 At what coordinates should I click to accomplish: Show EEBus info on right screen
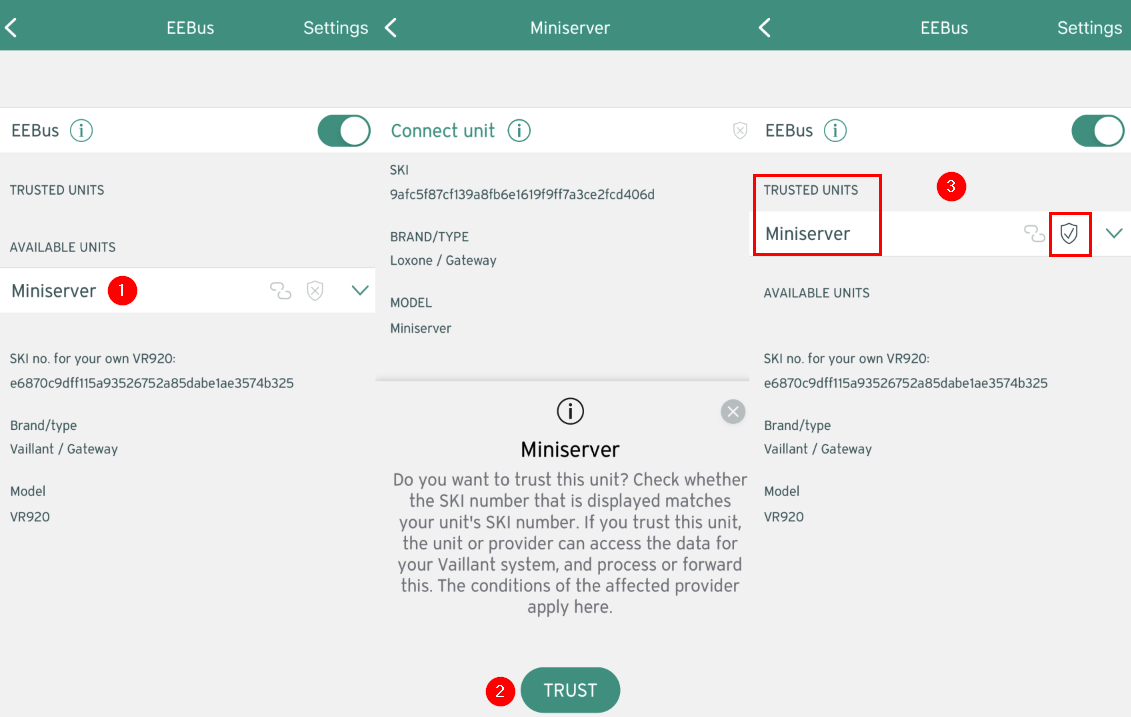pos(835,131)
